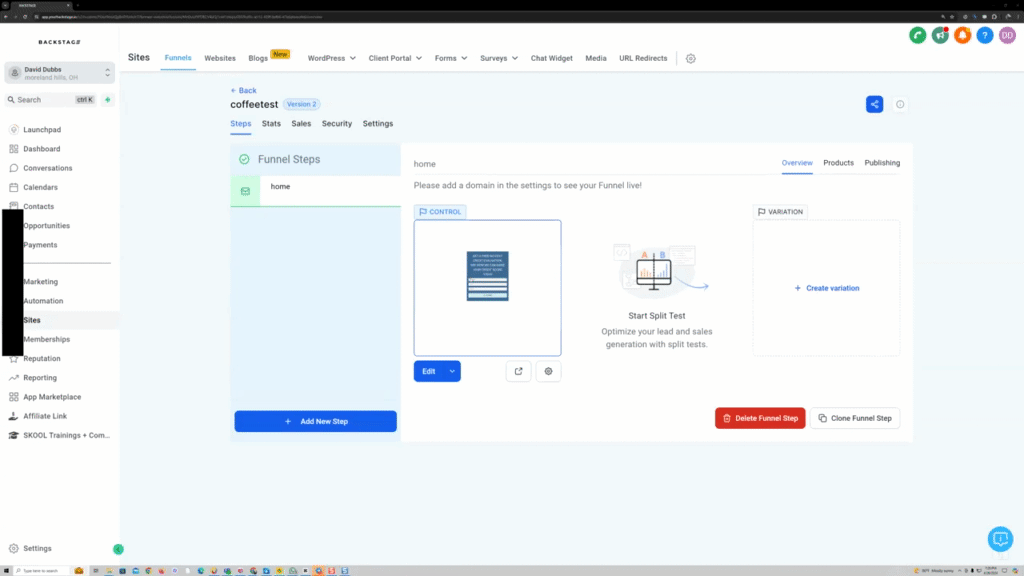This screenshot has height=576, width=1024.
Task: Click the Add New Step button
Action: (315, 421)
